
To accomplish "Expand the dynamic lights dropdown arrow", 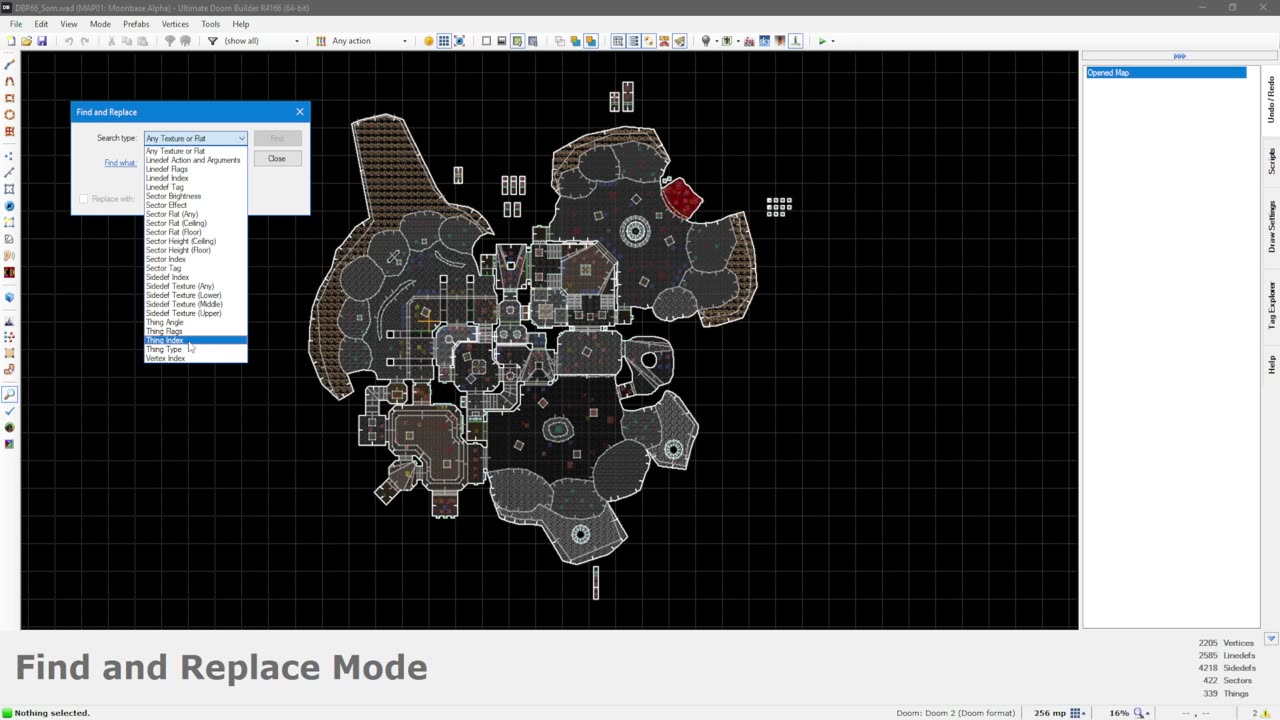I will [x=716, y=41].
